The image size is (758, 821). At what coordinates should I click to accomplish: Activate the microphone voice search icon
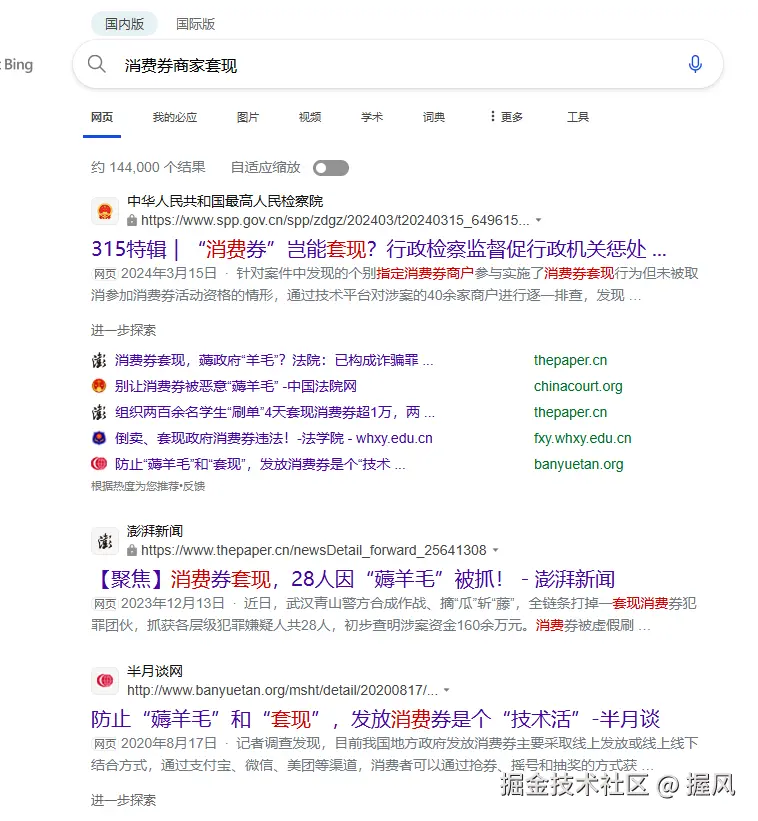(695, 64)
